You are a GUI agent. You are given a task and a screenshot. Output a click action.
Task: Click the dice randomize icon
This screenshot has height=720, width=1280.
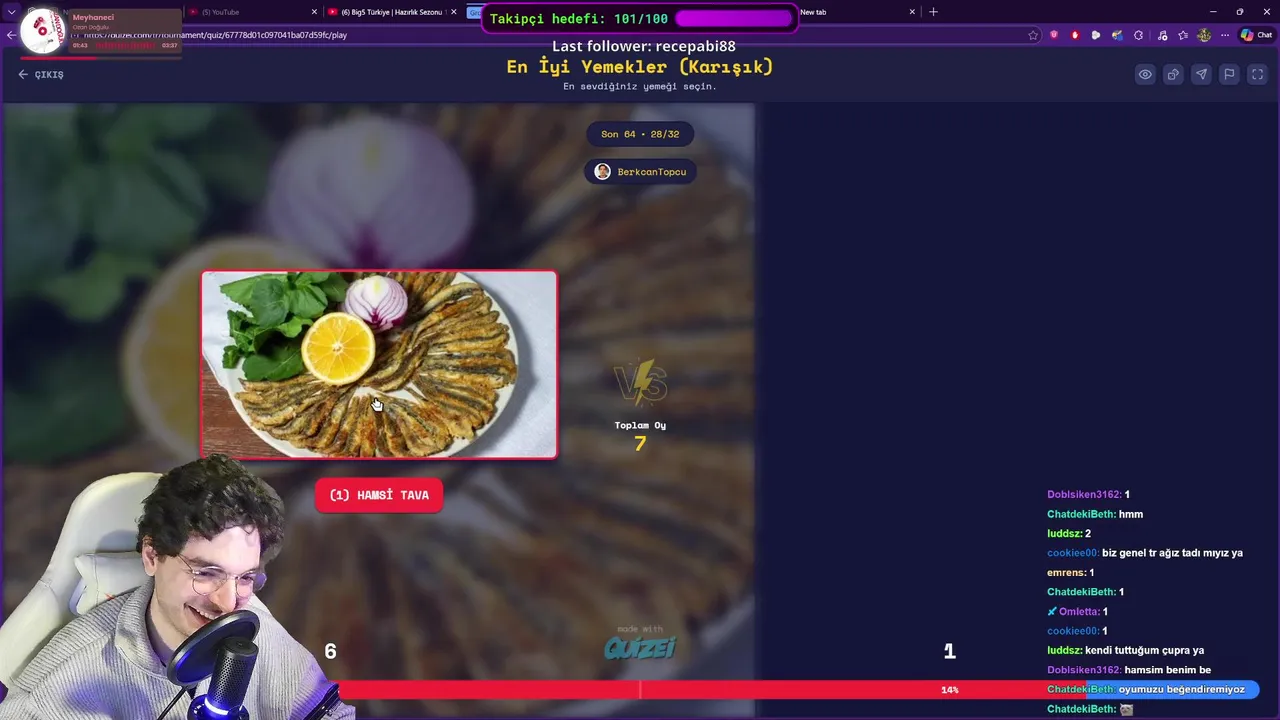[1173, 74]
